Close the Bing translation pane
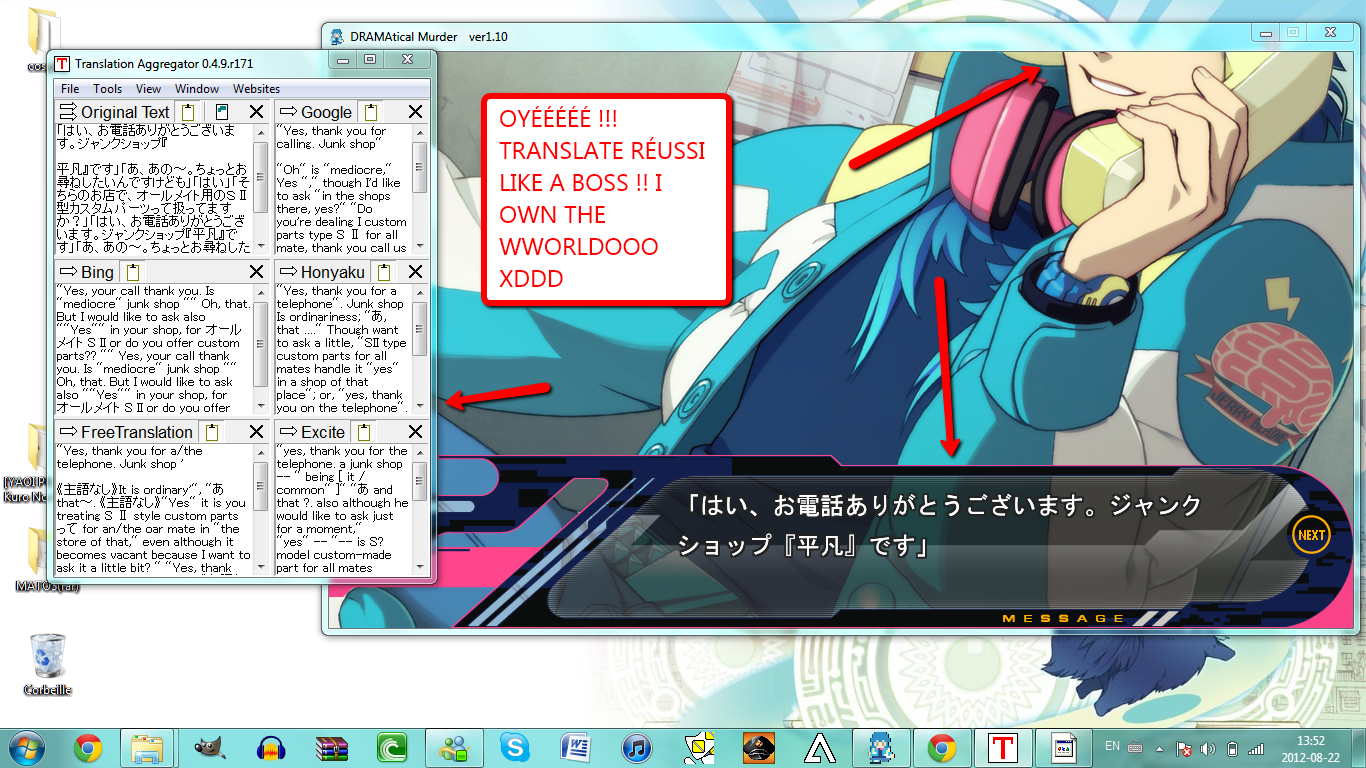 tap(256, 272)
